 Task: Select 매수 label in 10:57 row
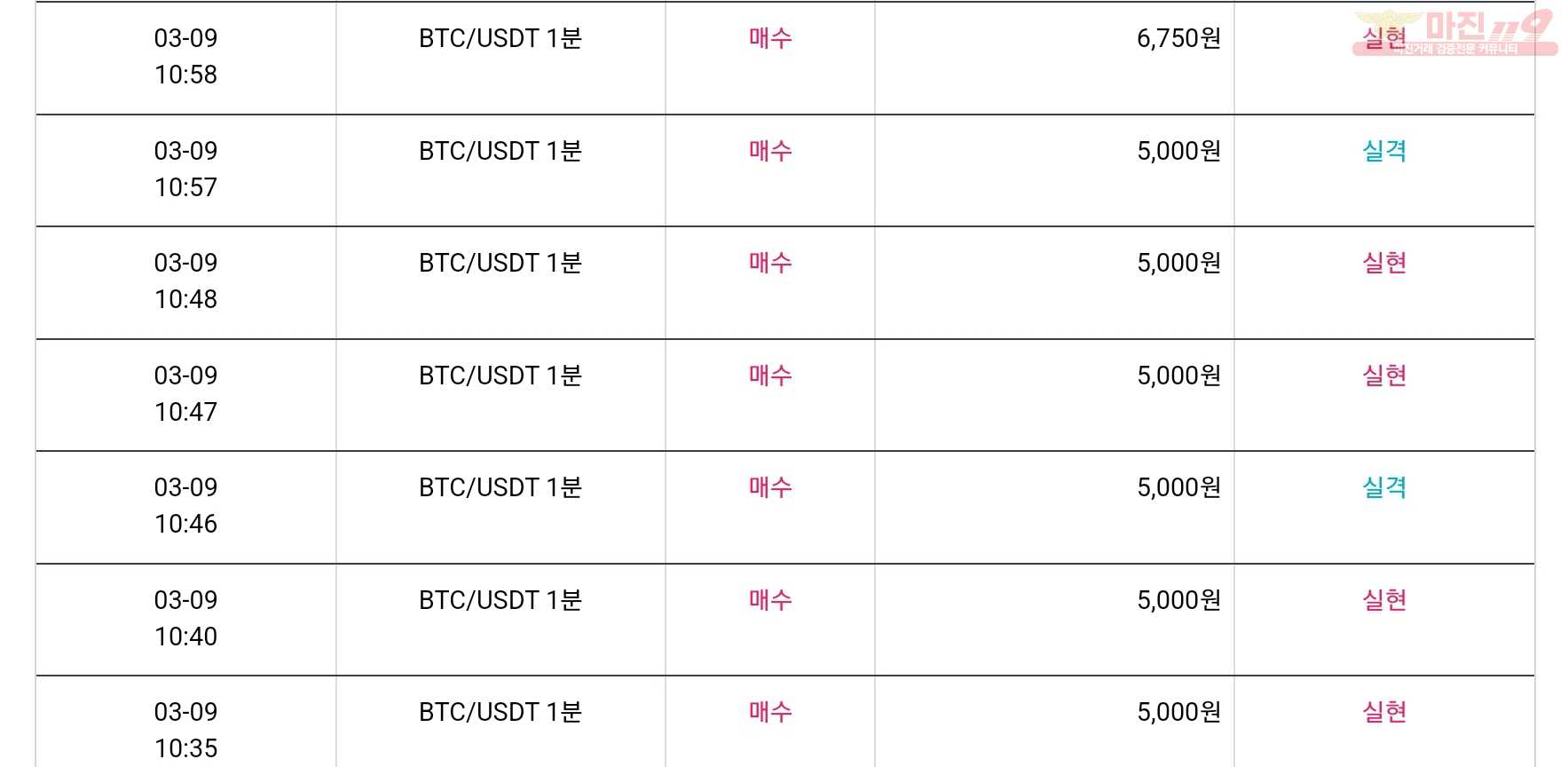pyautogui.click(x=770, y=151)
